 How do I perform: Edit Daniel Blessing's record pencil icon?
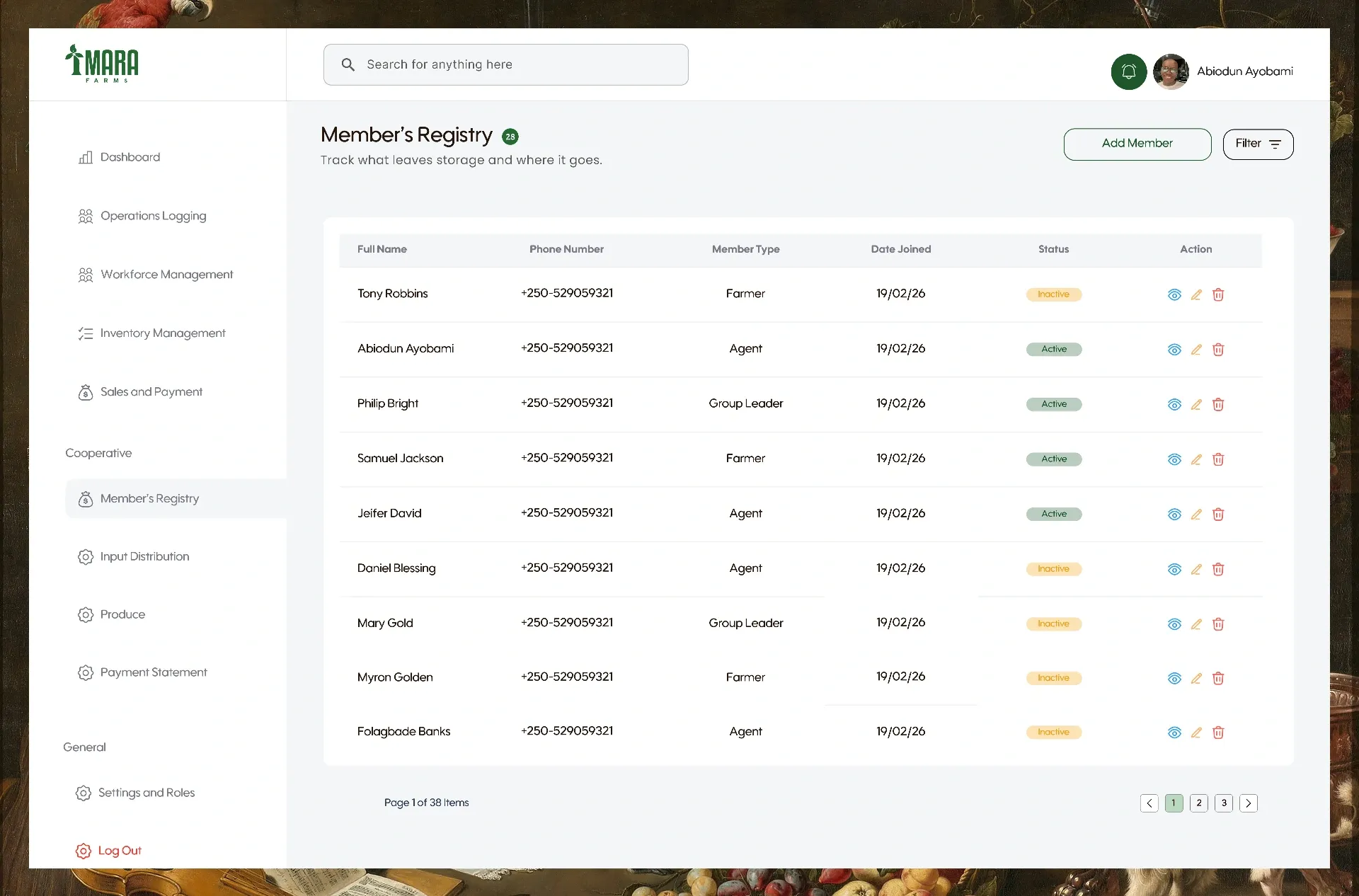click(1196, 569)
